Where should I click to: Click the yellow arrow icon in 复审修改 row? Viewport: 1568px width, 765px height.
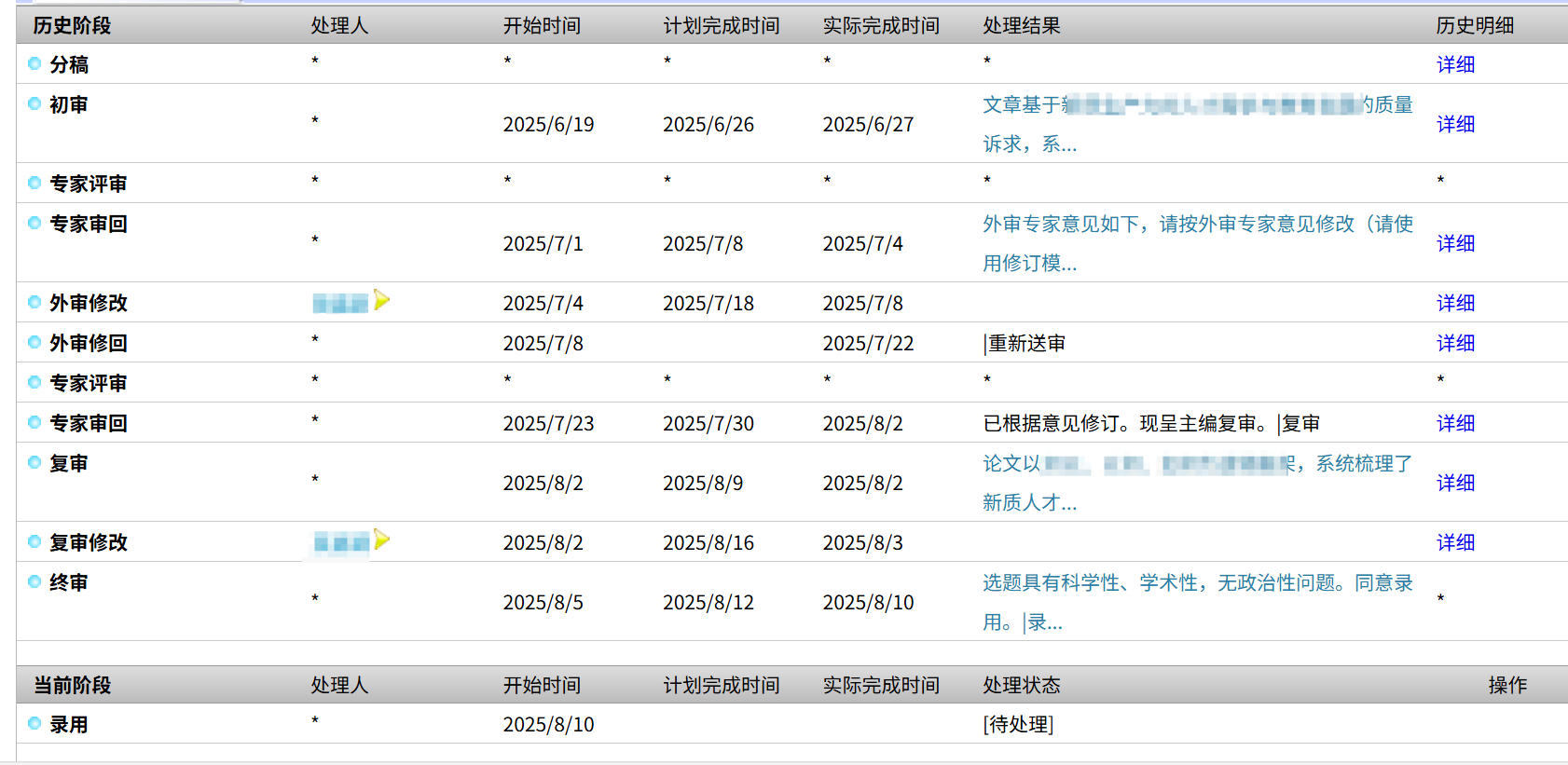(x=381, y=540)
